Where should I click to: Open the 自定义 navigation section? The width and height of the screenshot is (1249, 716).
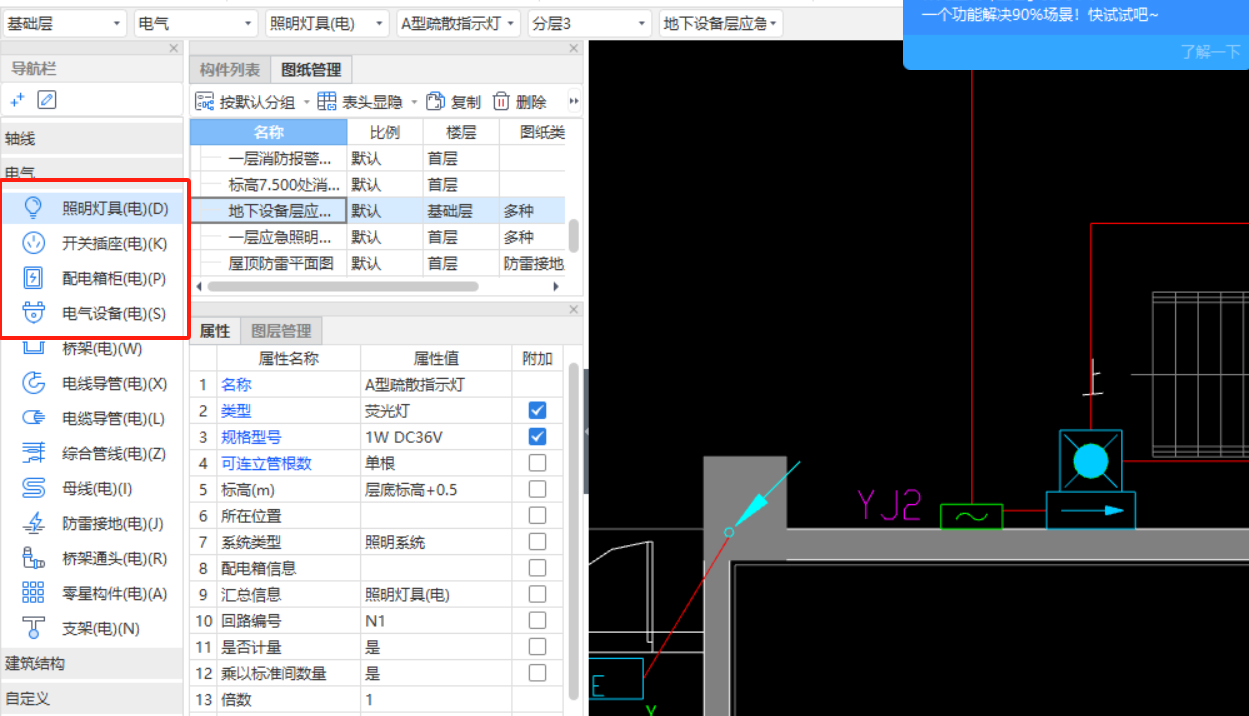[x=92, y=698]
